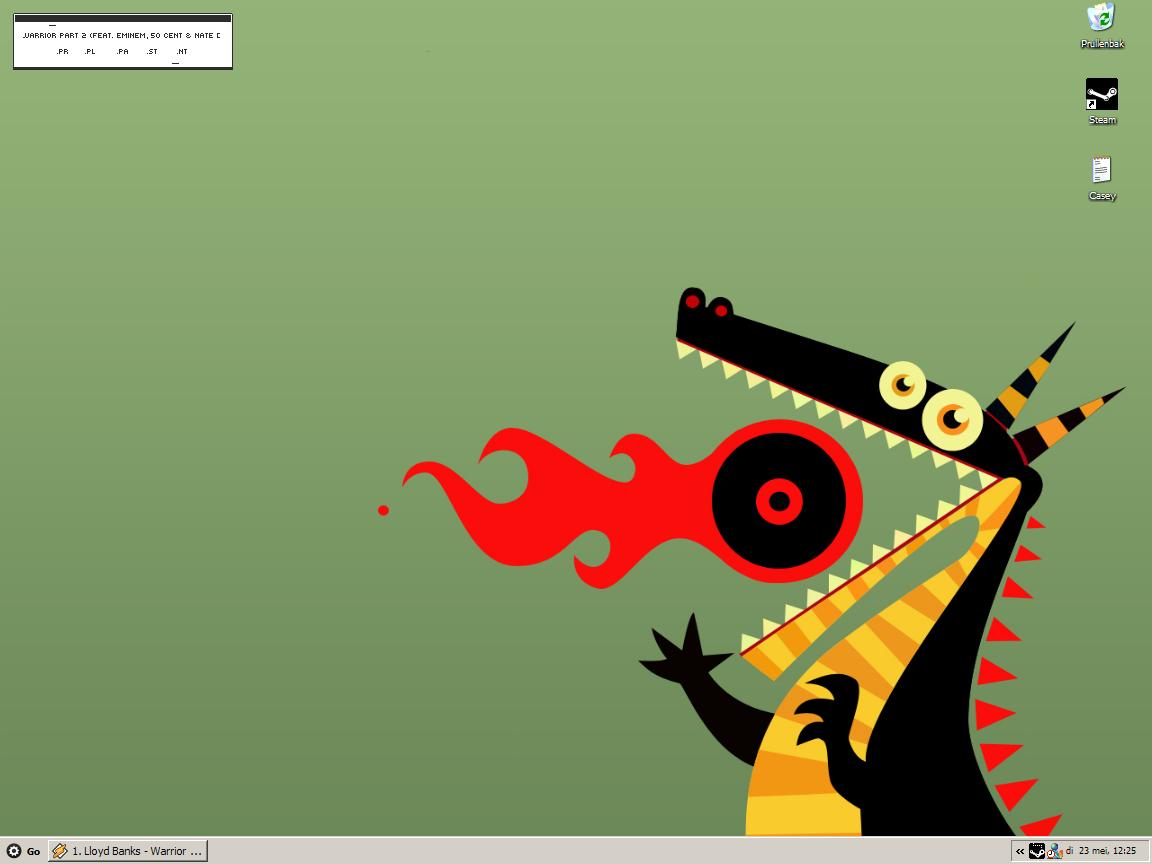Expand hidden tray icons with the chevron
This screenshot has width=1152, height=864.
tap(1020, 852)
